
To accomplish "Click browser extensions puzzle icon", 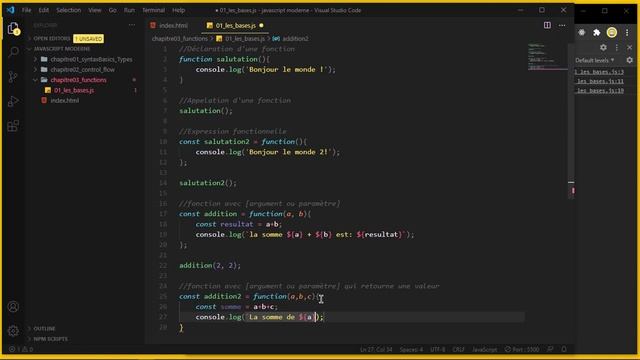I will point(596,33).
